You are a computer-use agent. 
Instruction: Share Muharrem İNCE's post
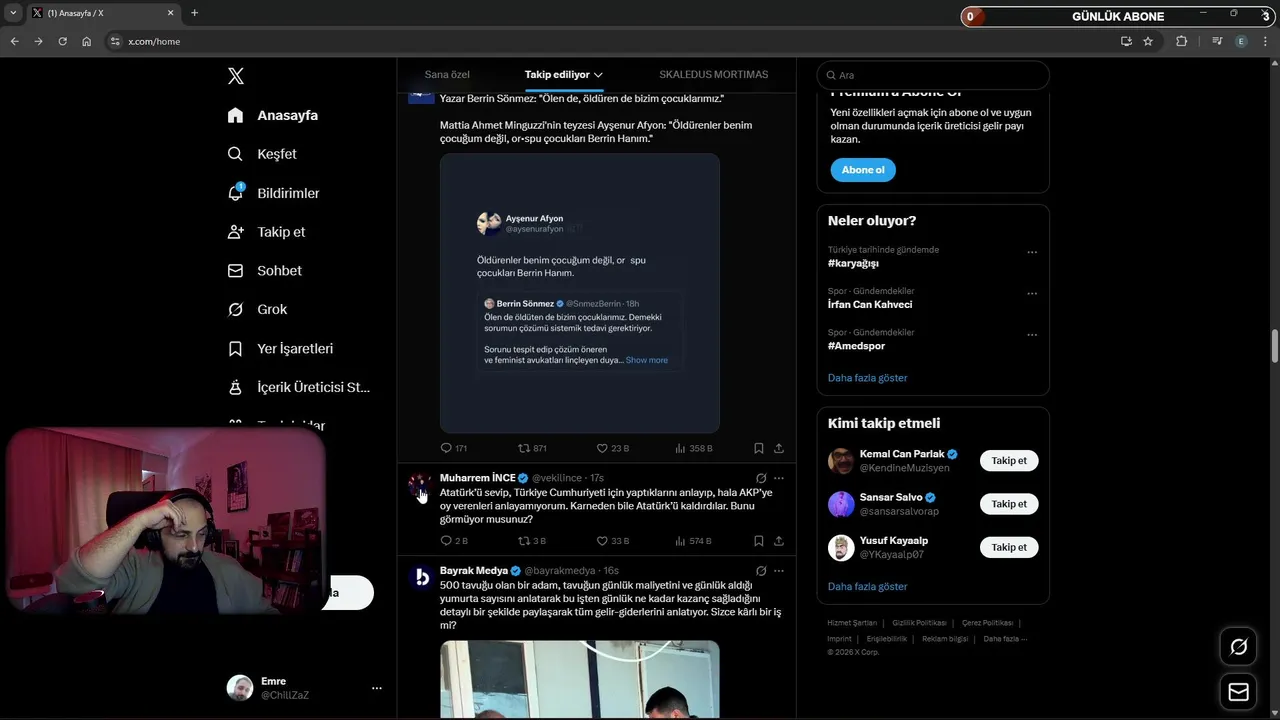[779, 541]
